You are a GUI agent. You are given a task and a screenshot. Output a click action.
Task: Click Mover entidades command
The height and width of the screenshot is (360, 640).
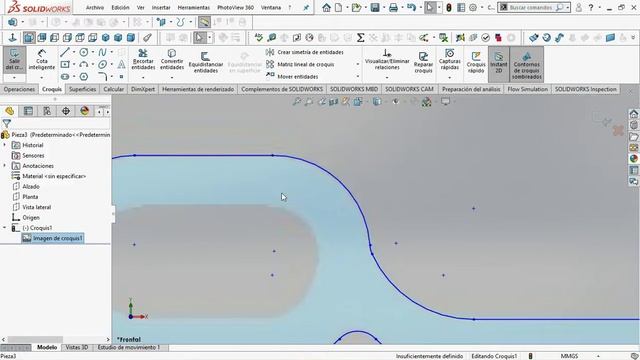(292, 76)
